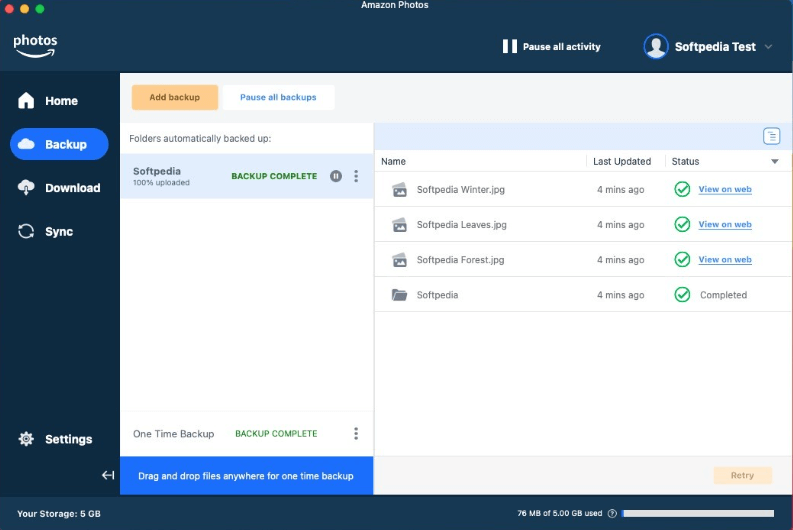The height and width of the screenshot is (530, 793).
Task: Select the Softpedia Winter.jpg file name
Action: 461,190
